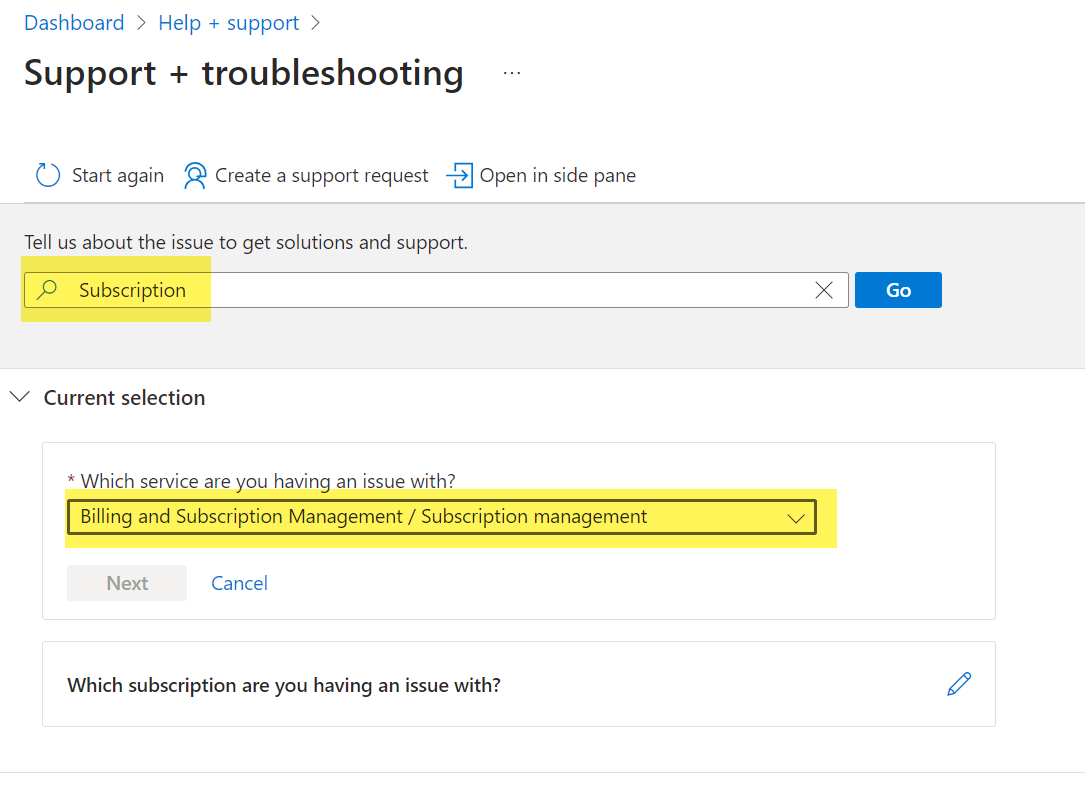Select Open in side pane
1085x809 pixels.
(541, 175)
